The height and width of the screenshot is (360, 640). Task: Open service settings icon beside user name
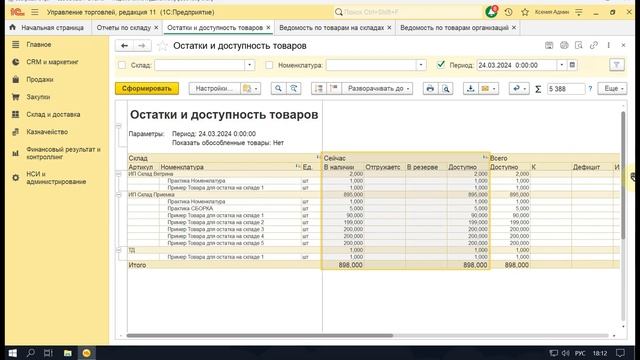(579, 12)
